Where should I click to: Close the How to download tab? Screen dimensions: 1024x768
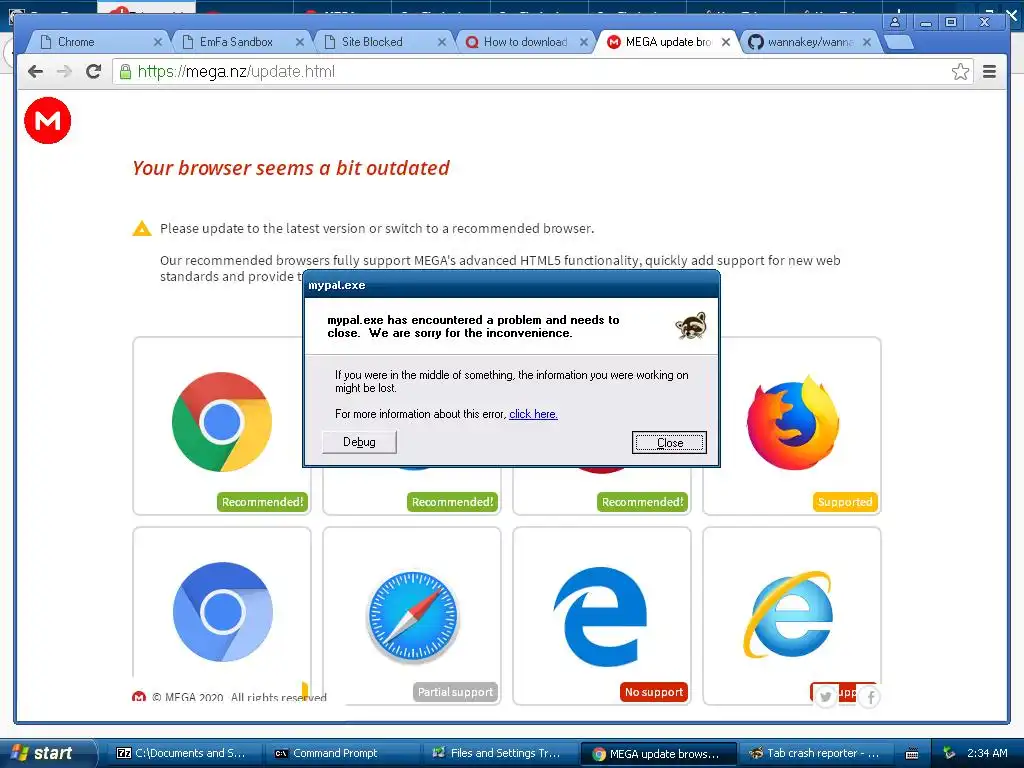(584, 42)
